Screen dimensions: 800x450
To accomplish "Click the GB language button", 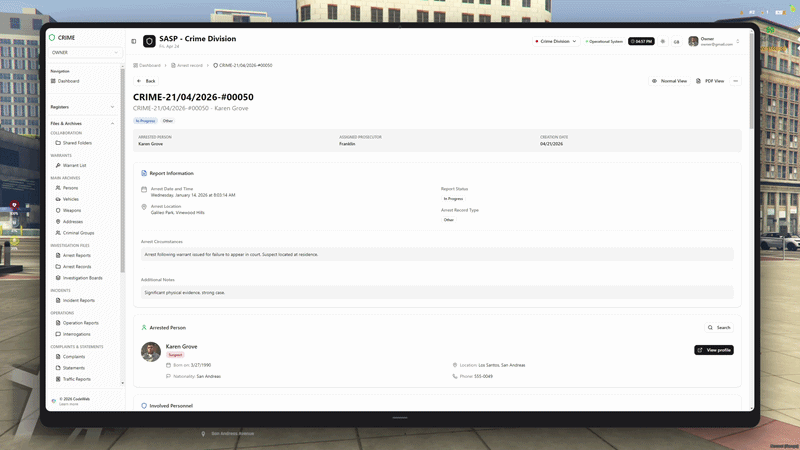I will point(677,41).
